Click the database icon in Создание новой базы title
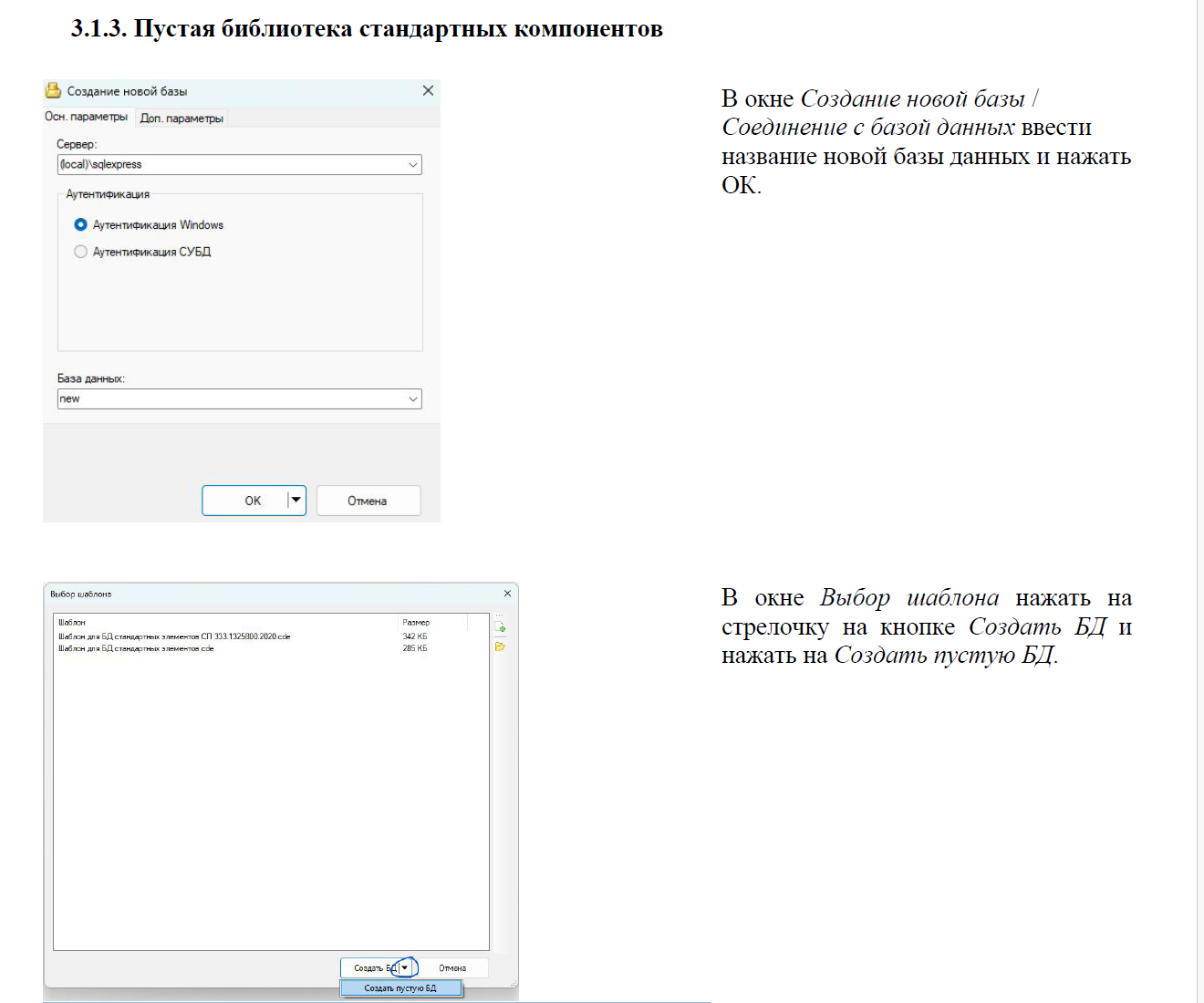This screenshot has width=1204, height=1003. point(54,90)
